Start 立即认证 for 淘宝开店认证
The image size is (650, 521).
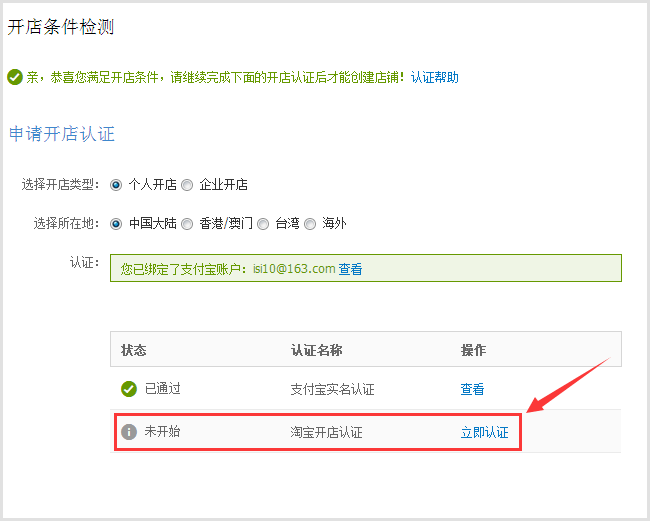pyautogui.click(x=484, y=432)
